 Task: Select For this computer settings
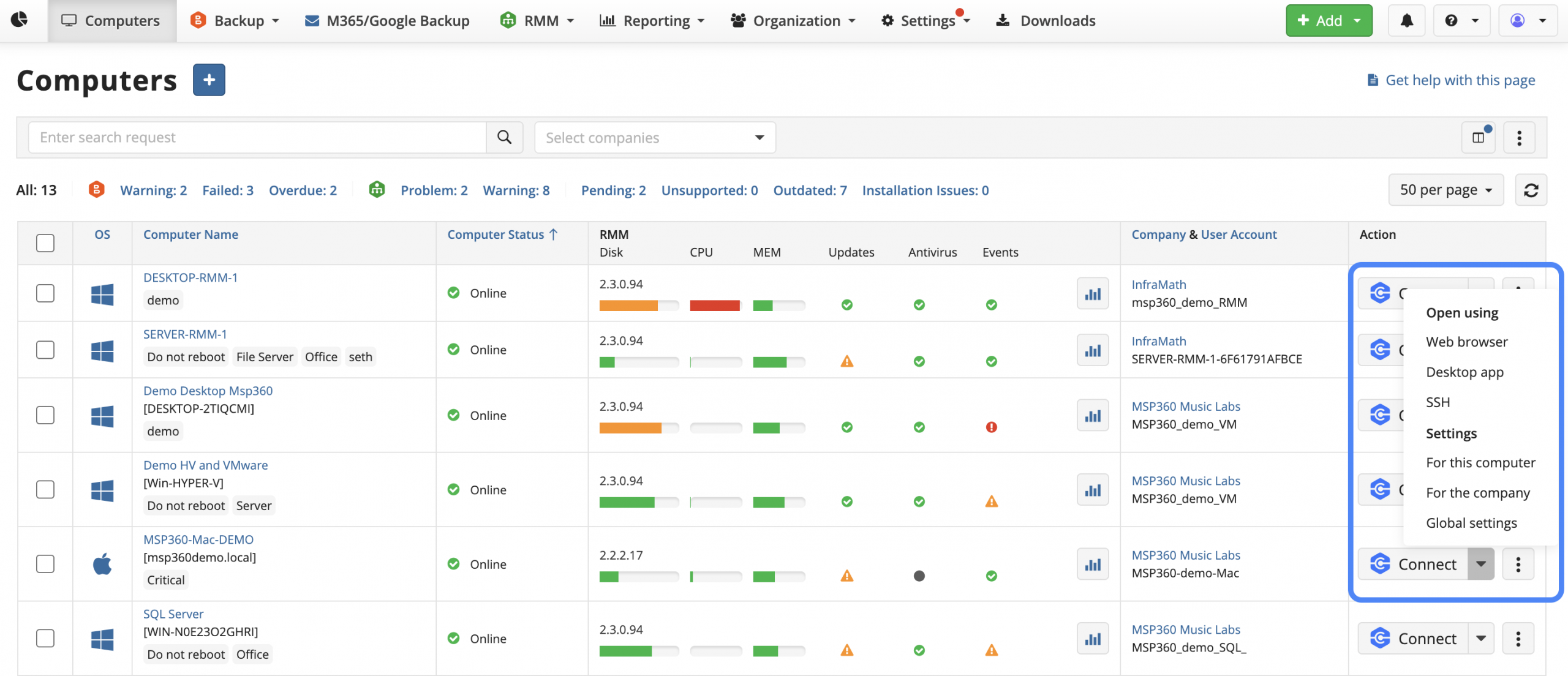pos(1480,462)
